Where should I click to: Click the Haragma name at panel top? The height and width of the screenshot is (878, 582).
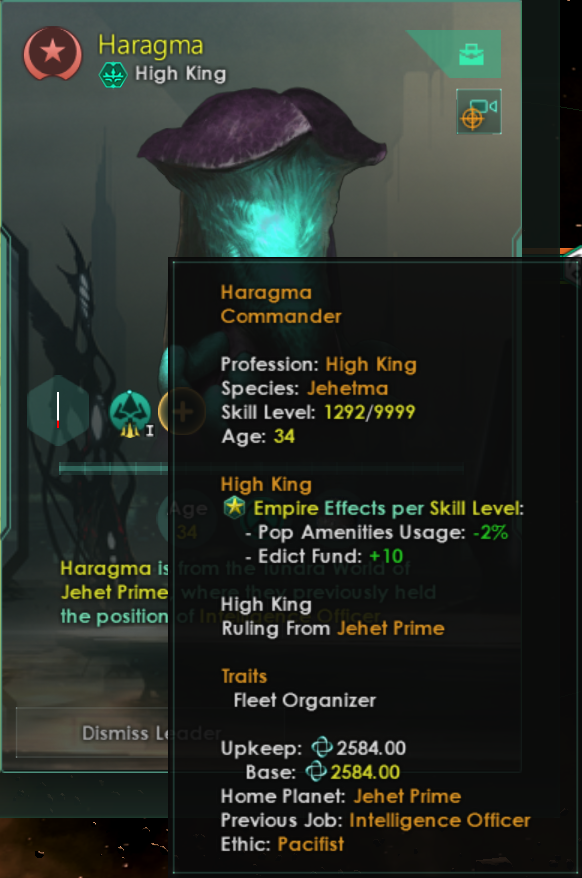click(151, 45)
